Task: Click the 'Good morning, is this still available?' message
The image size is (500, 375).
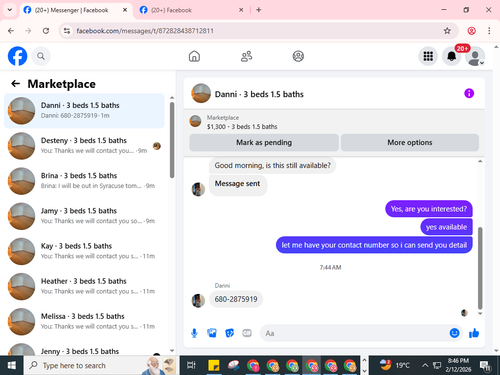Action: coord(272,165)
